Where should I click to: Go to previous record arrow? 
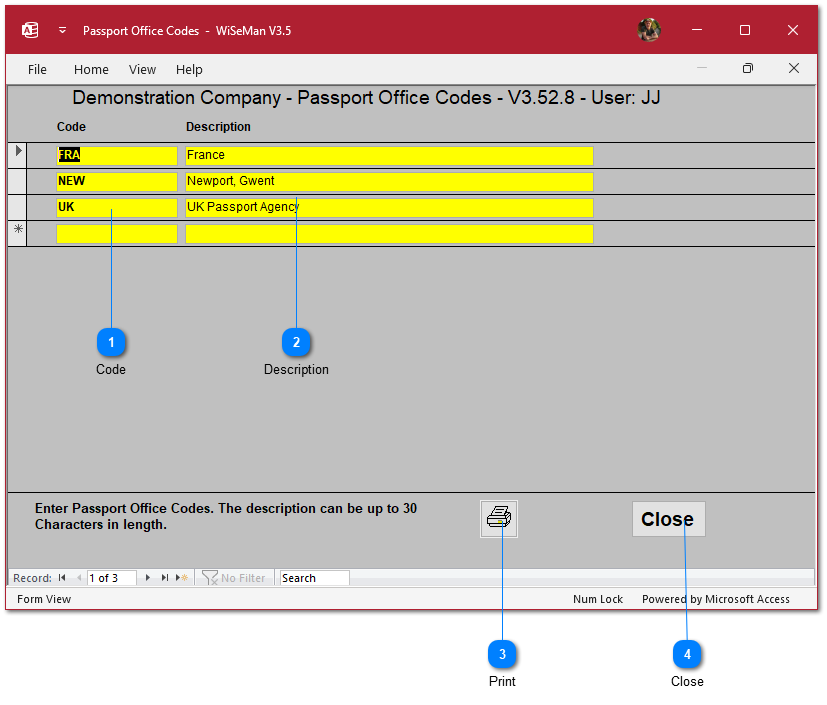[79, 578]
